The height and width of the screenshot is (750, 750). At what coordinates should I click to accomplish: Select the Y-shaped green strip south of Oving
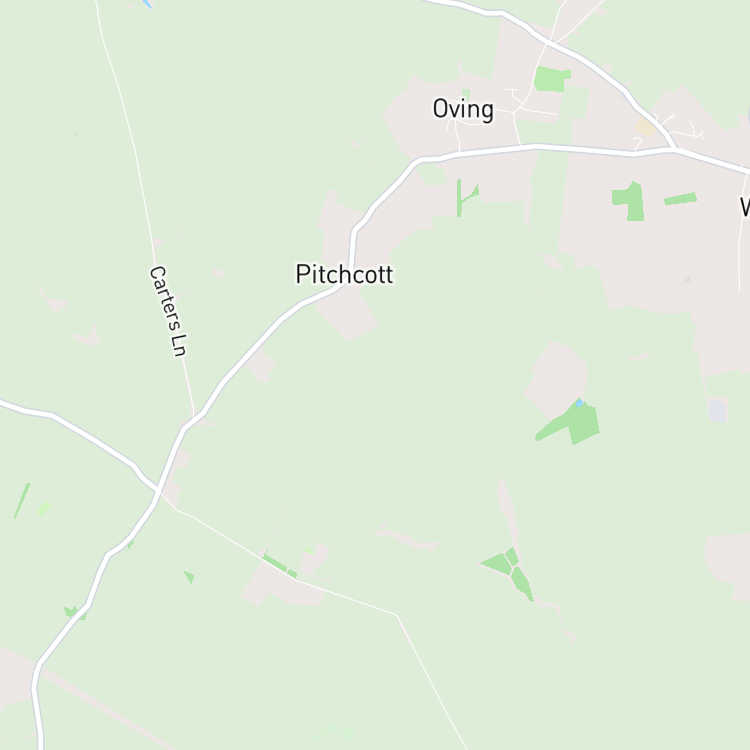point(467,198)
